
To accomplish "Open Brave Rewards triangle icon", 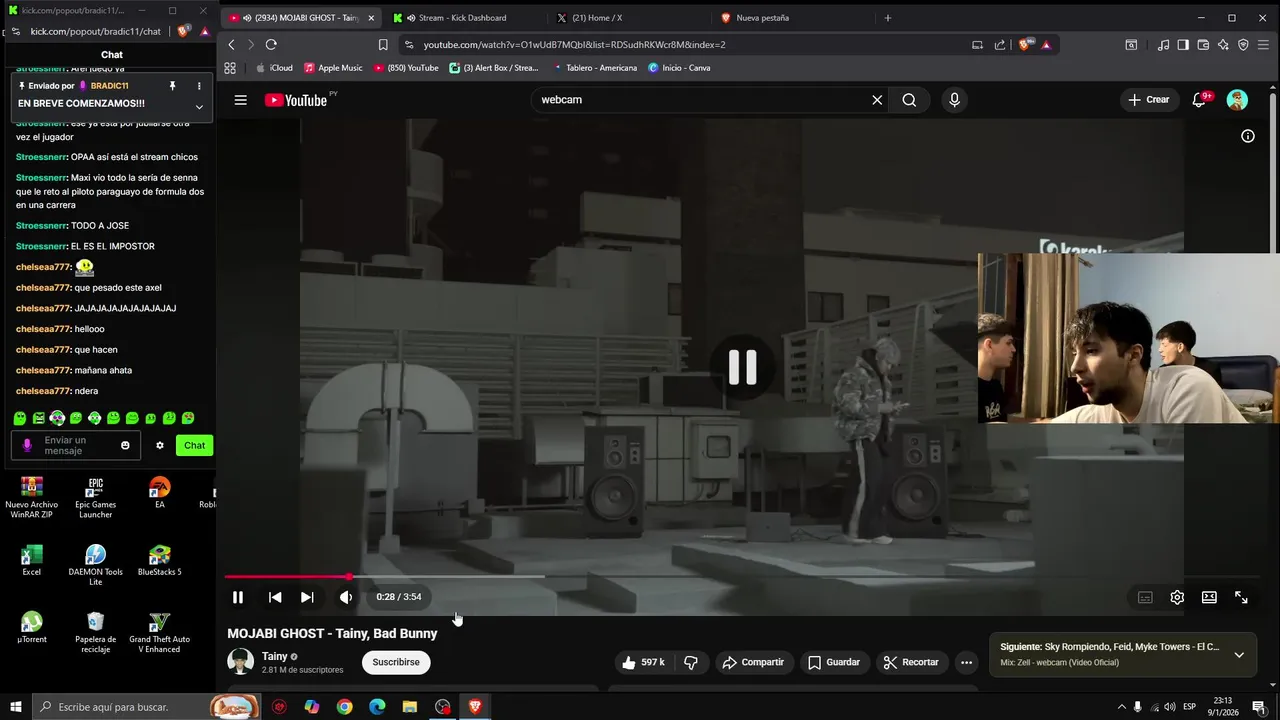I will (1046, 45).
